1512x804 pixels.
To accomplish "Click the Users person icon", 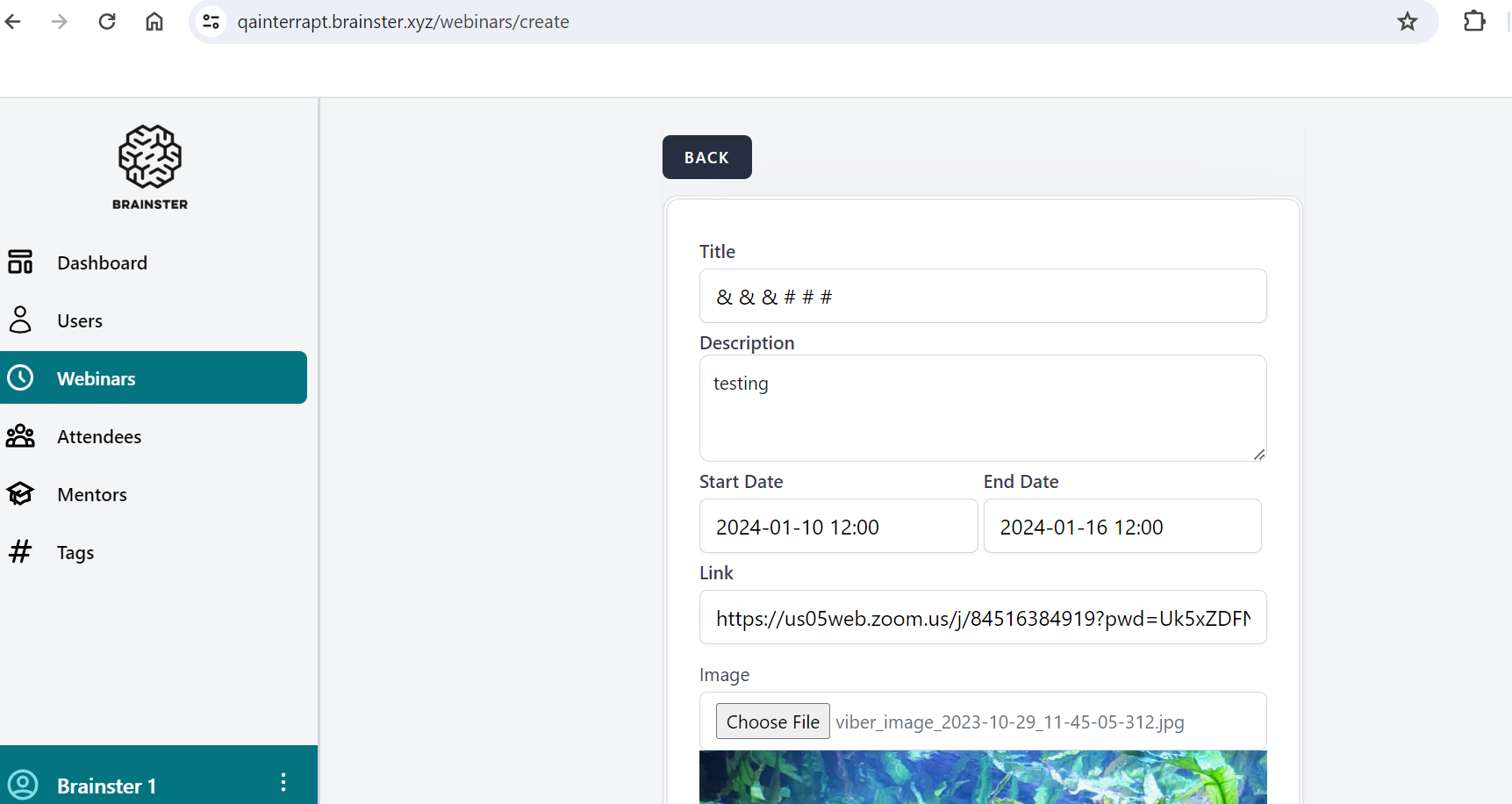I will click(20, 320).
